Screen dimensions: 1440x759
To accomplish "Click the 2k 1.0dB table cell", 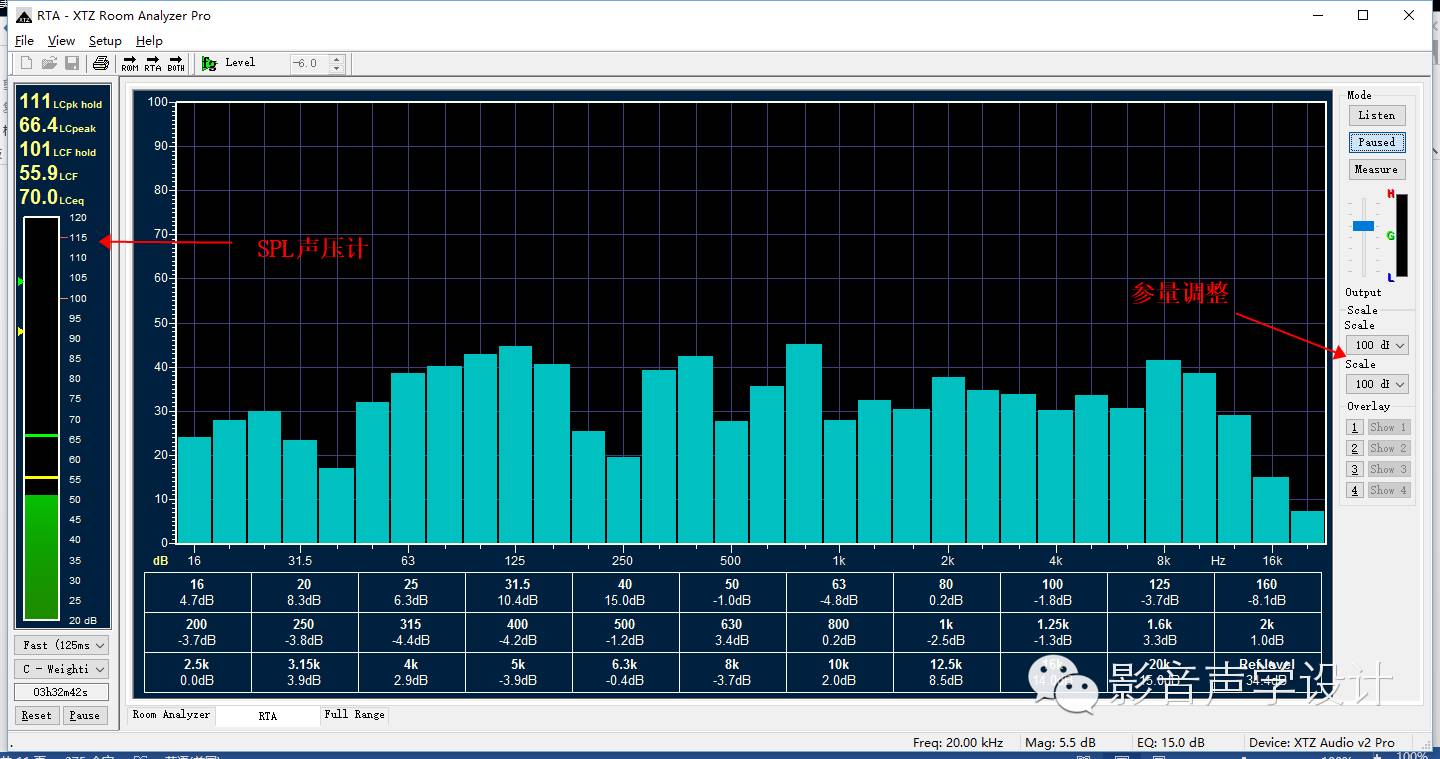I will coord(1267,632).
